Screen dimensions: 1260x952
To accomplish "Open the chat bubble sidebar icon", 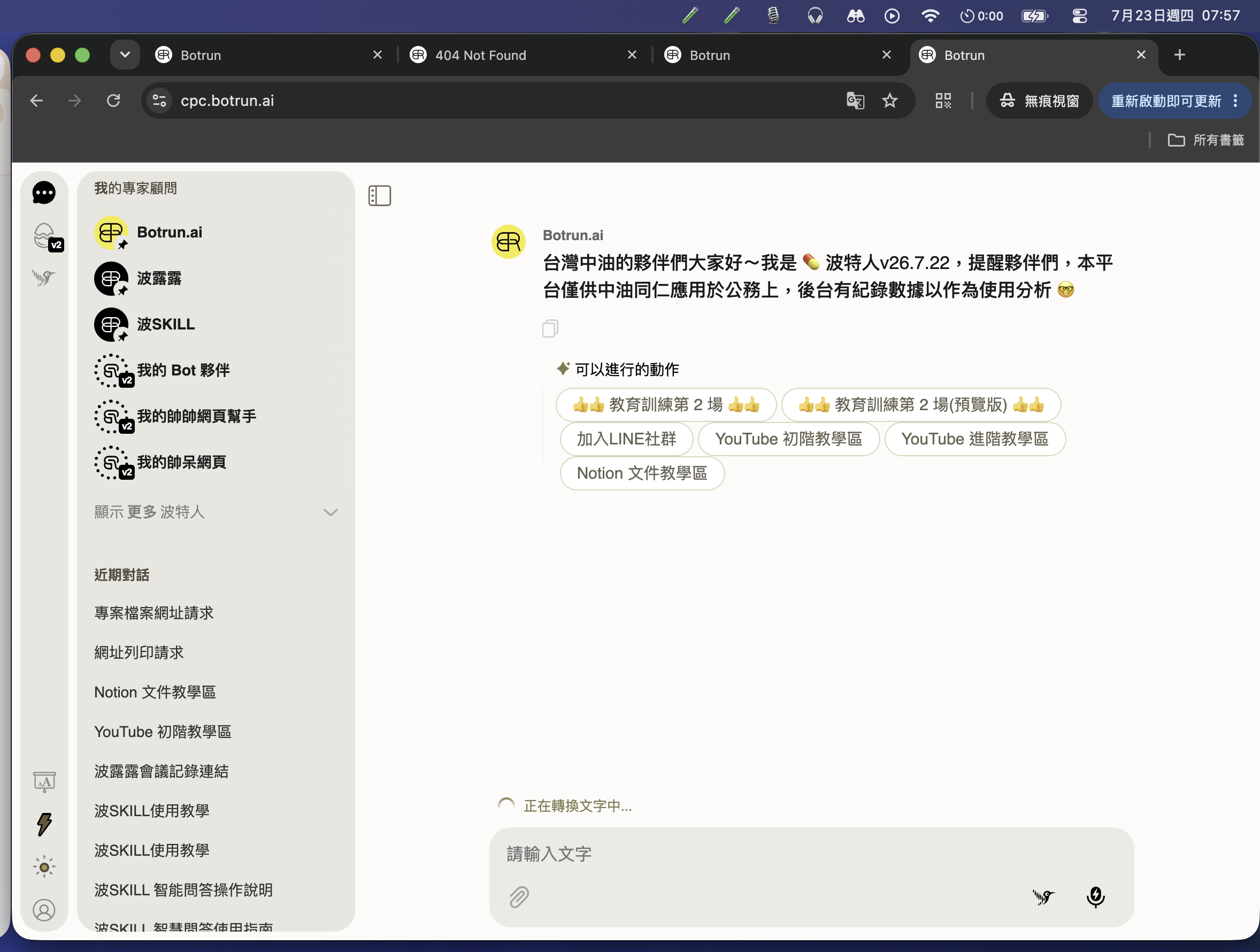I will (44, 193).
